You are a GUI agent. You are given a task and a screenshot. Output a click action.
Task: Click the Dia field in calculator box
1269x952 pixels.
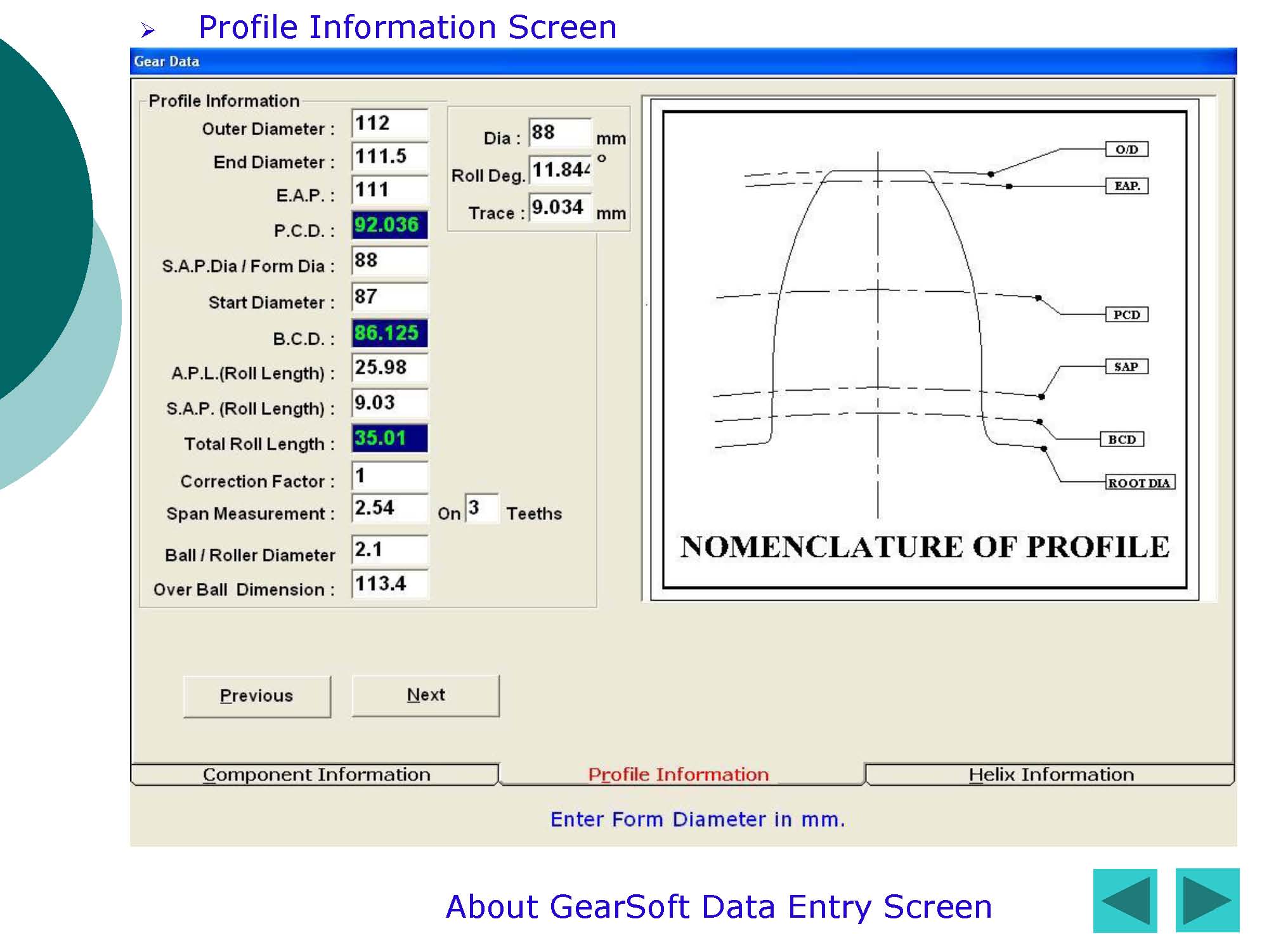pyautogui.click(x=561, y=133)
